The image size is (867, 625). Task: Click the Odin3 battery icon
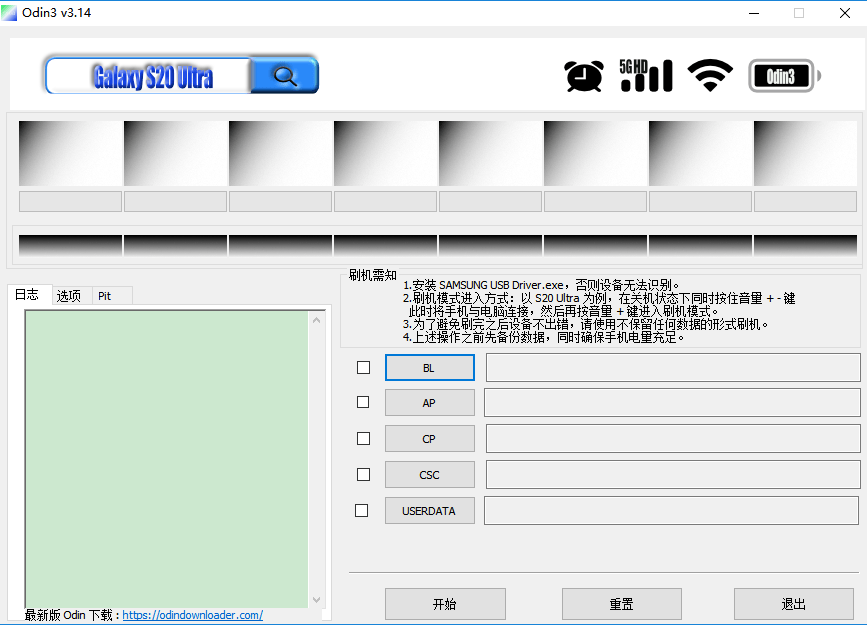click(x=783, y=74)
